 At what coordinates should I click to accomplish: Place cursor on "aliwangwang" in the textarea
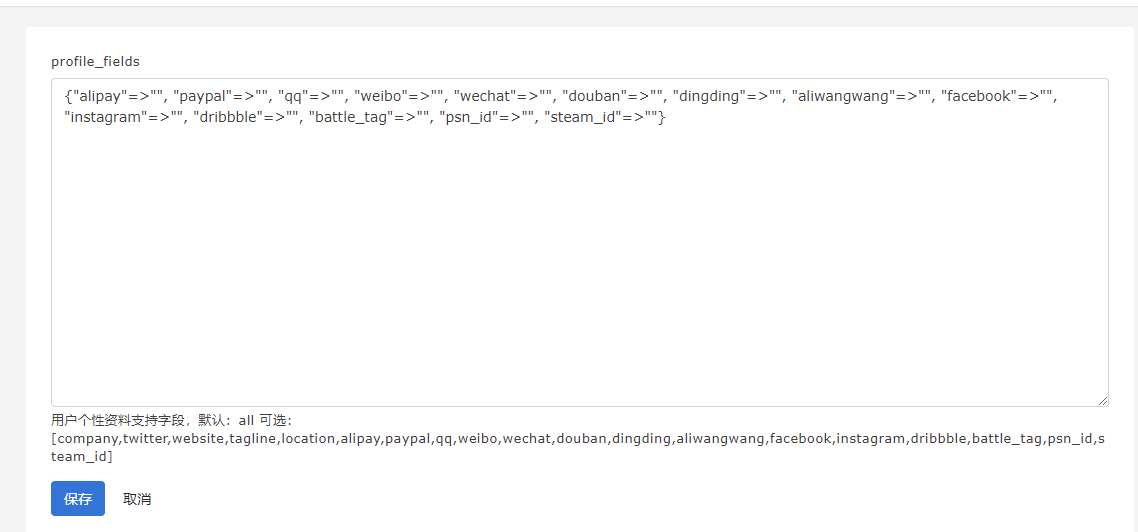tap(842, 95)
